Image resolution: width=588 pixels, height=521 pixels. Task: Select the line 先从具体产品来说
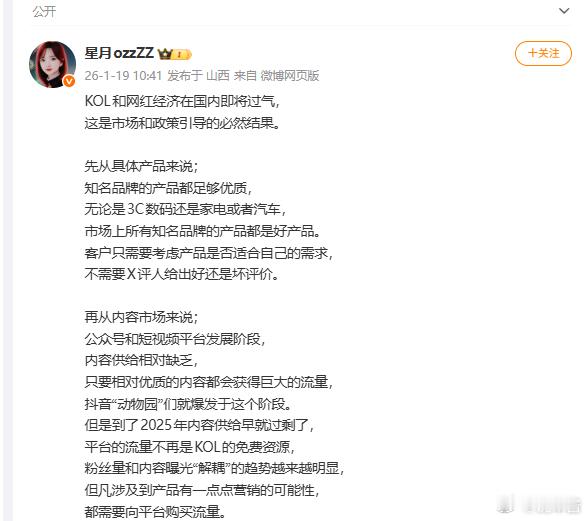(x=141, y=166)
